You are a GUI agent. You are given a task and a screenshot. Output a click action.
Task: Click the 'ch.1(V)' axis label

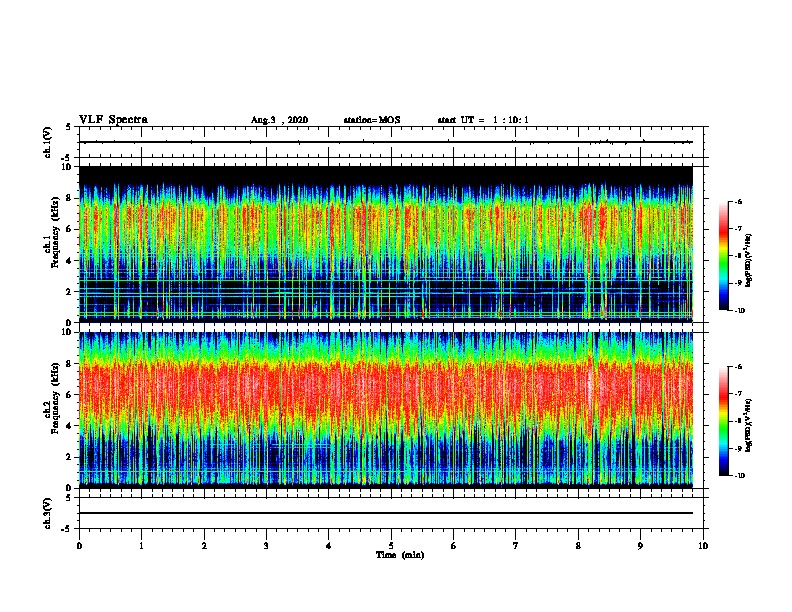click(x=47, y=142)
